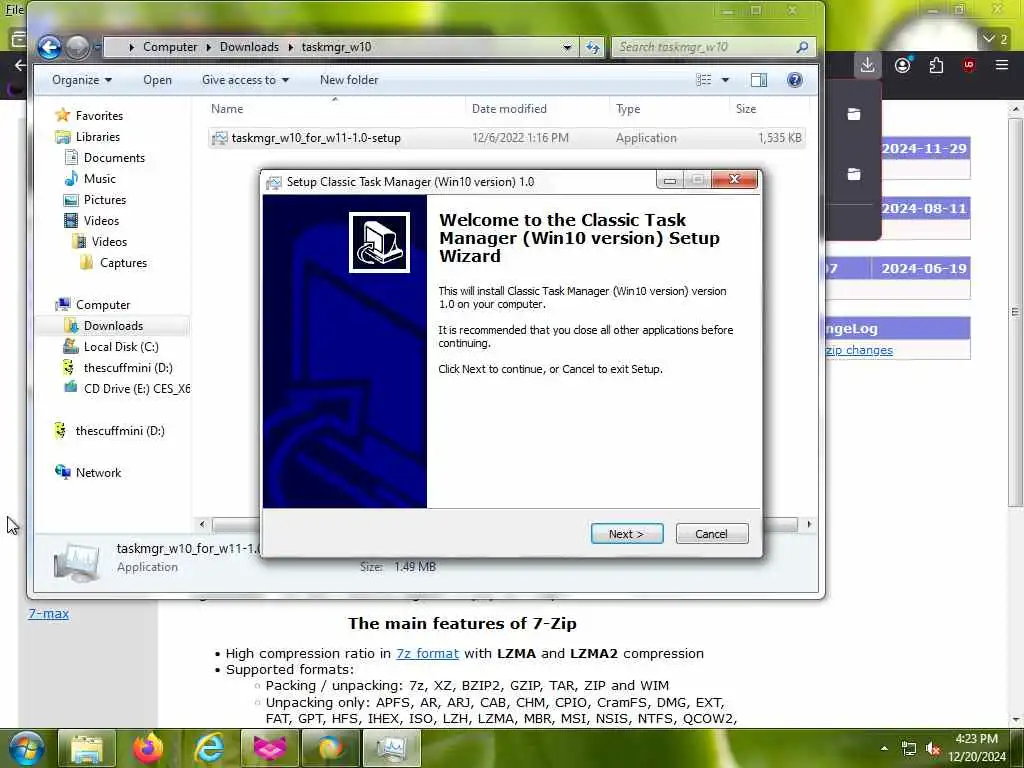Open the view options dropdown arrow
The height and width of the screenshot is (768, 1024).
pos(725,80)
